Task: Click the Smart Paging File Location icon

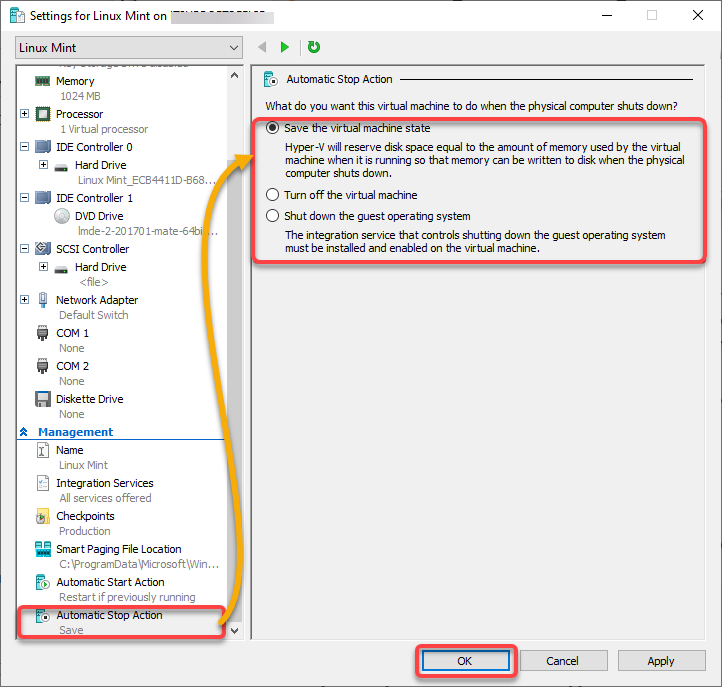Action: (43, 549)
